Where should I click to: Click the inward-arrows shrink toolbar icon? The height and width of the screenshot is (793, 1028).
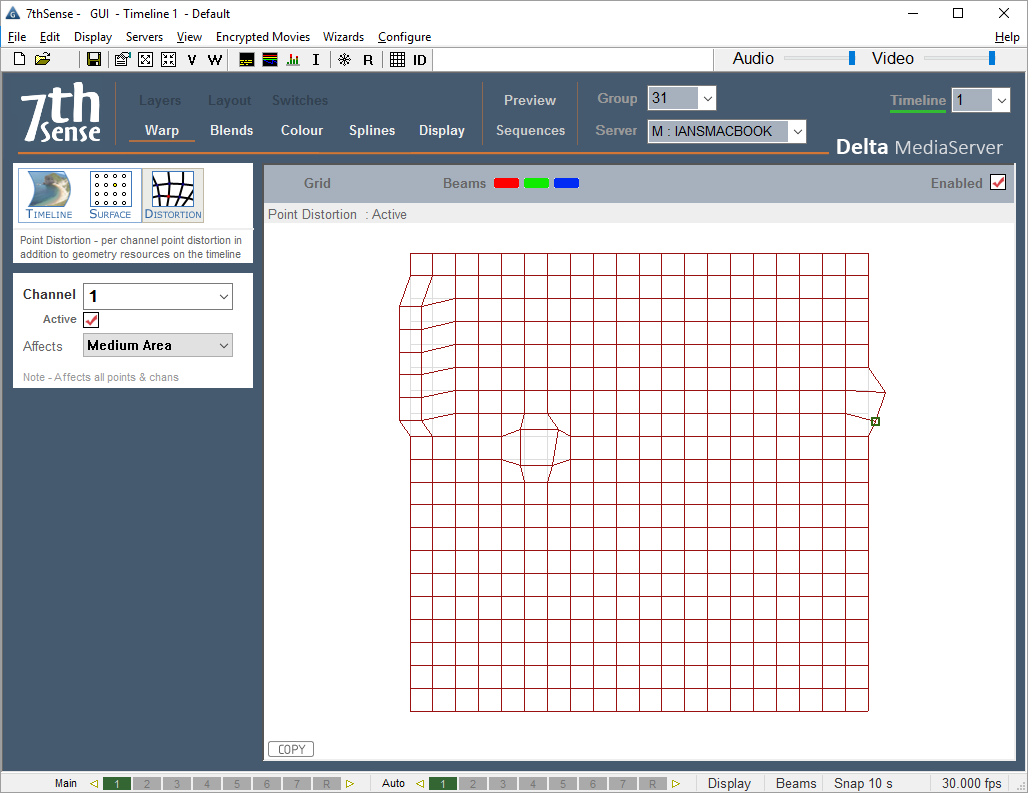click(168, 60)
